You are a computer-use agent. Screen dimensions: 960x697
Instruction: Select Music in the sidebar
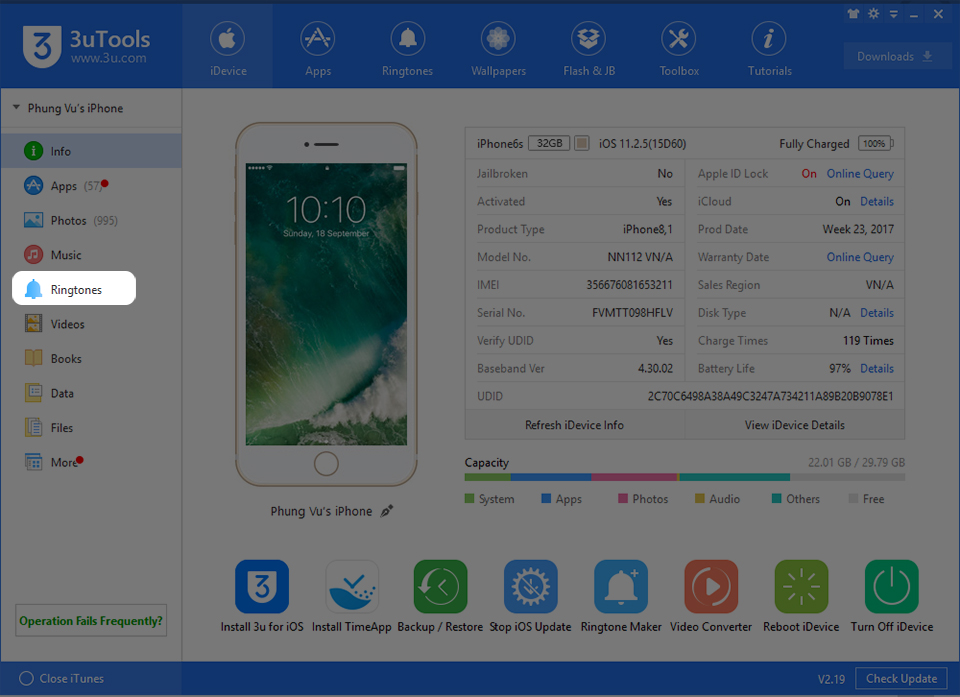point(91,255)
